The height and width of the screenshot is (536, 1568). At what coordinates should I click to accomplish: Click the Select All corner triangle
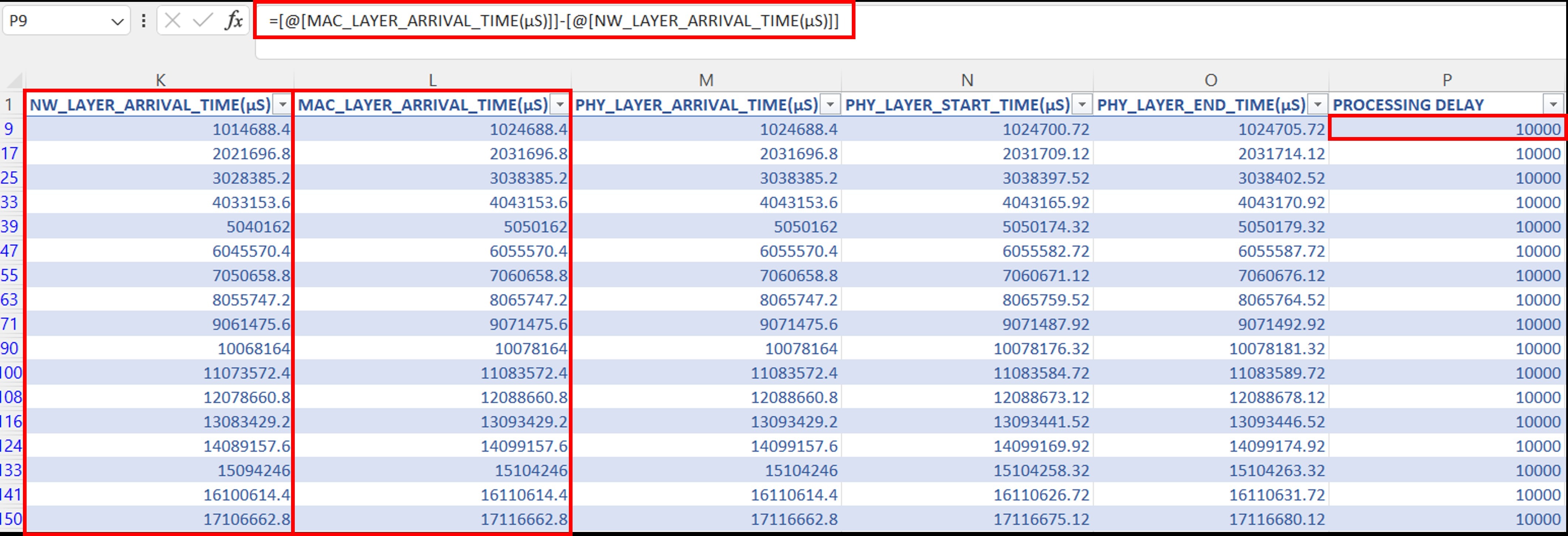(14, 80)
